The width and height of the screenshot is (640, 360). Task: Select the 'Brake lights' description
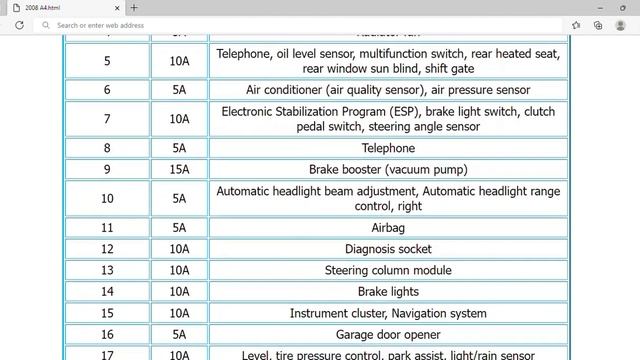pyautogui.click(x=388, y=292)
